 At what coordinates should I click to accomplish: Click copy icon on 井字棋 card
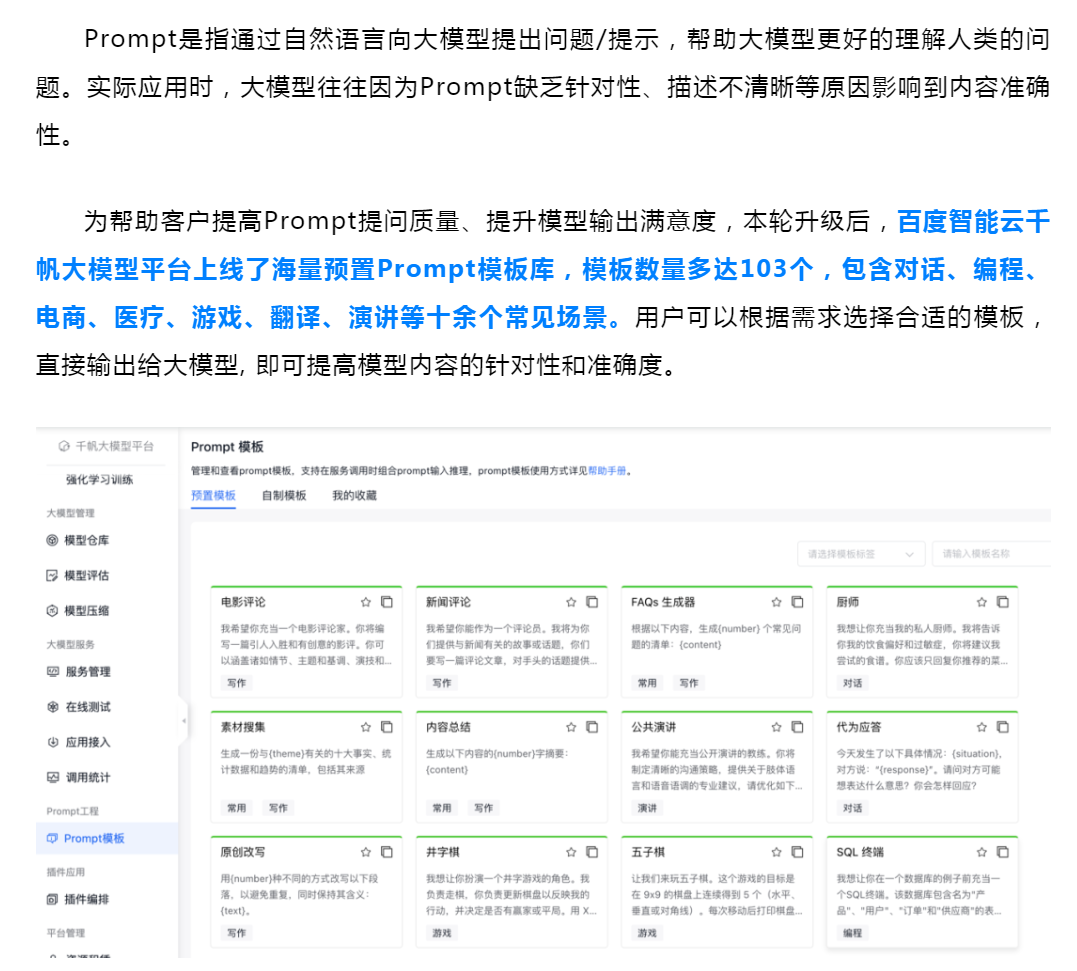pyautogui.click(x=592, y=852)
